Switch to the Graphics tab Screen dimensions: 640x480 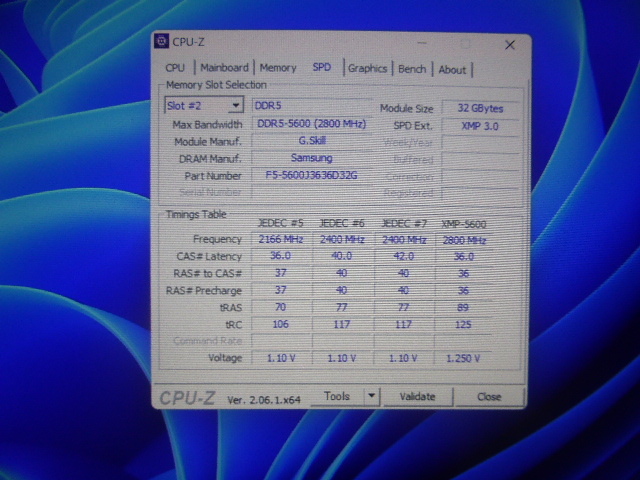(367, 69)
